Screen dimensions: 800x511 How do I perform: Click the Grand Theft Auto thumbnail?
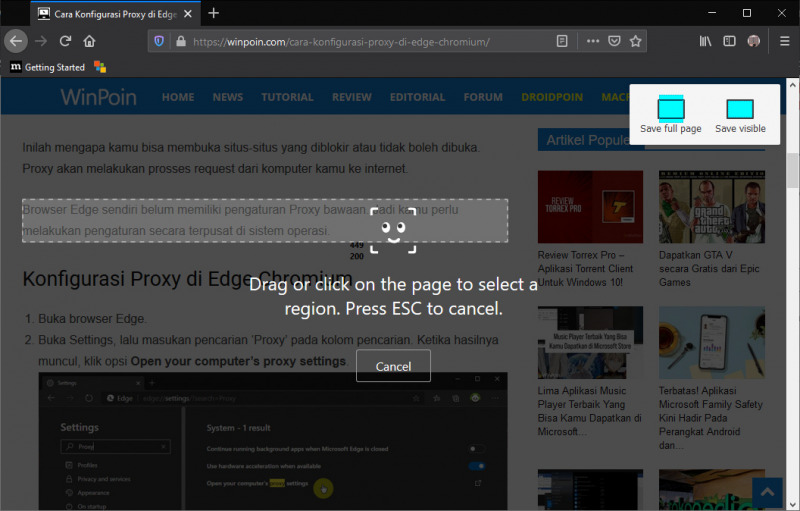coord(712,207)
